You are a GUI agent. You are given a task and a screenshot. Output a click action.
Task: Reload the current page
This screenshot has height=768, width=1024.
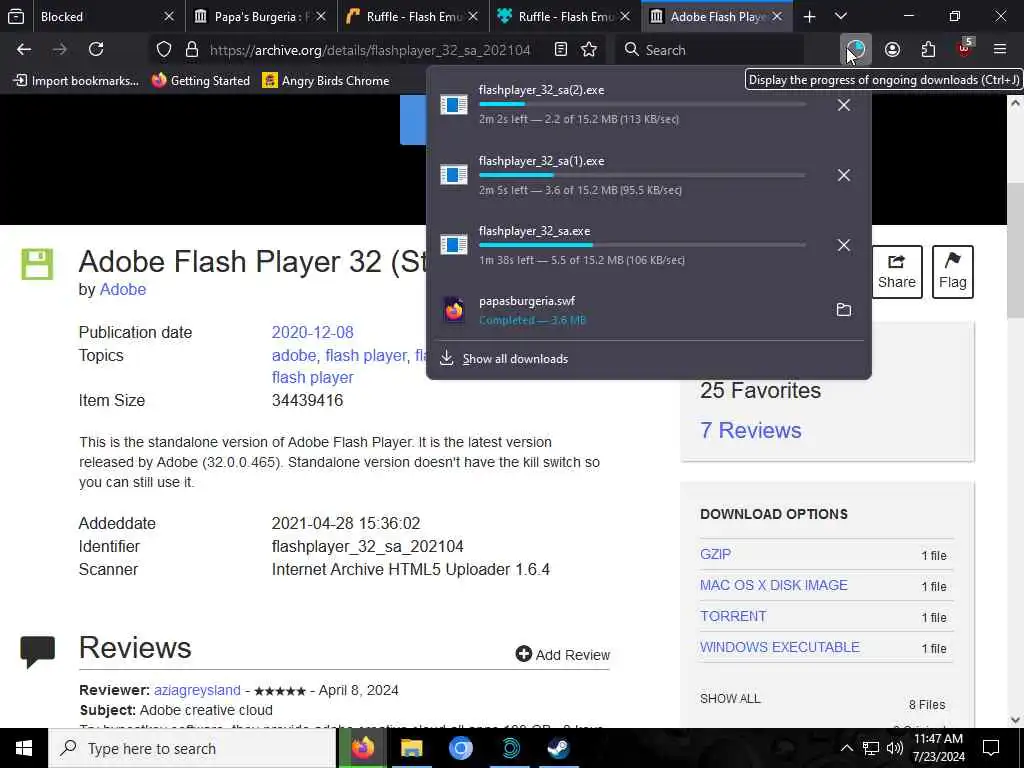coord(96,50)
